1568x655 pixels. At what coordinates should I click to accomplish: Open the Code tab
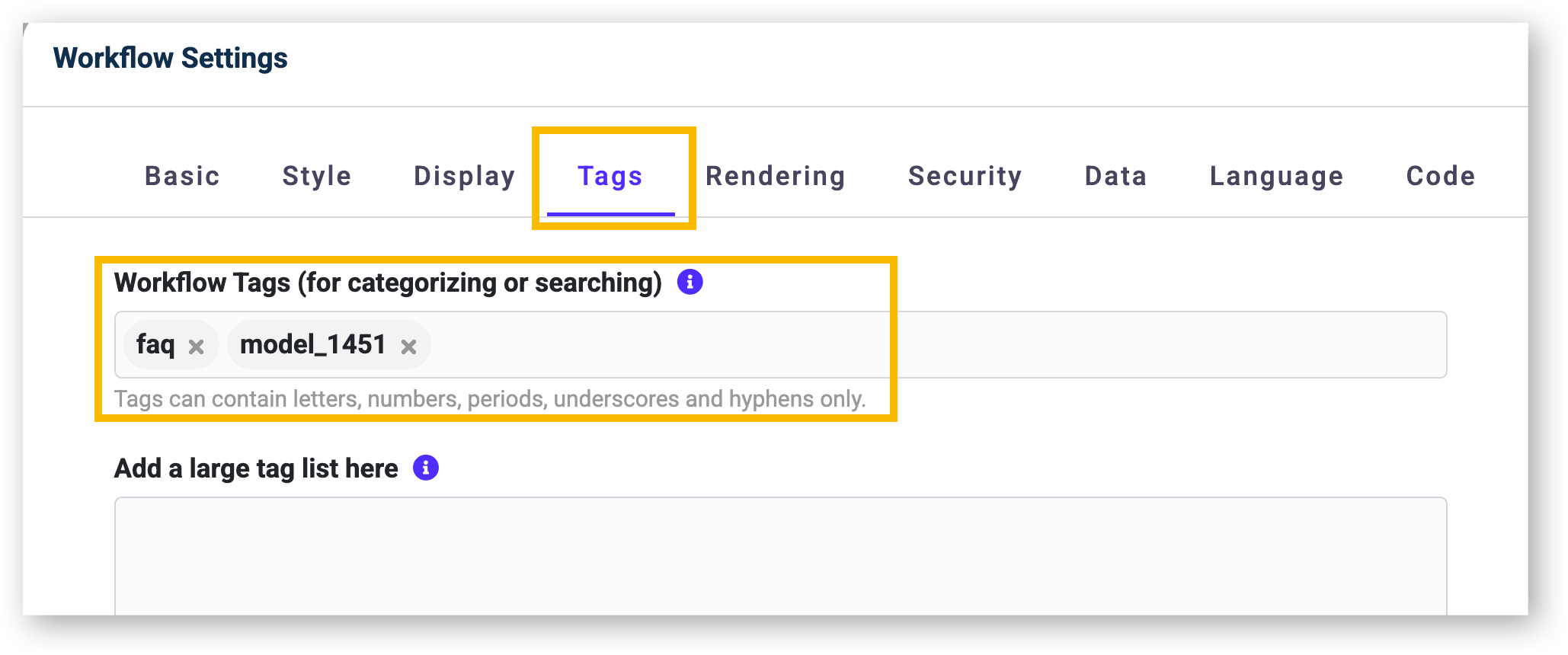[1441, 176]
